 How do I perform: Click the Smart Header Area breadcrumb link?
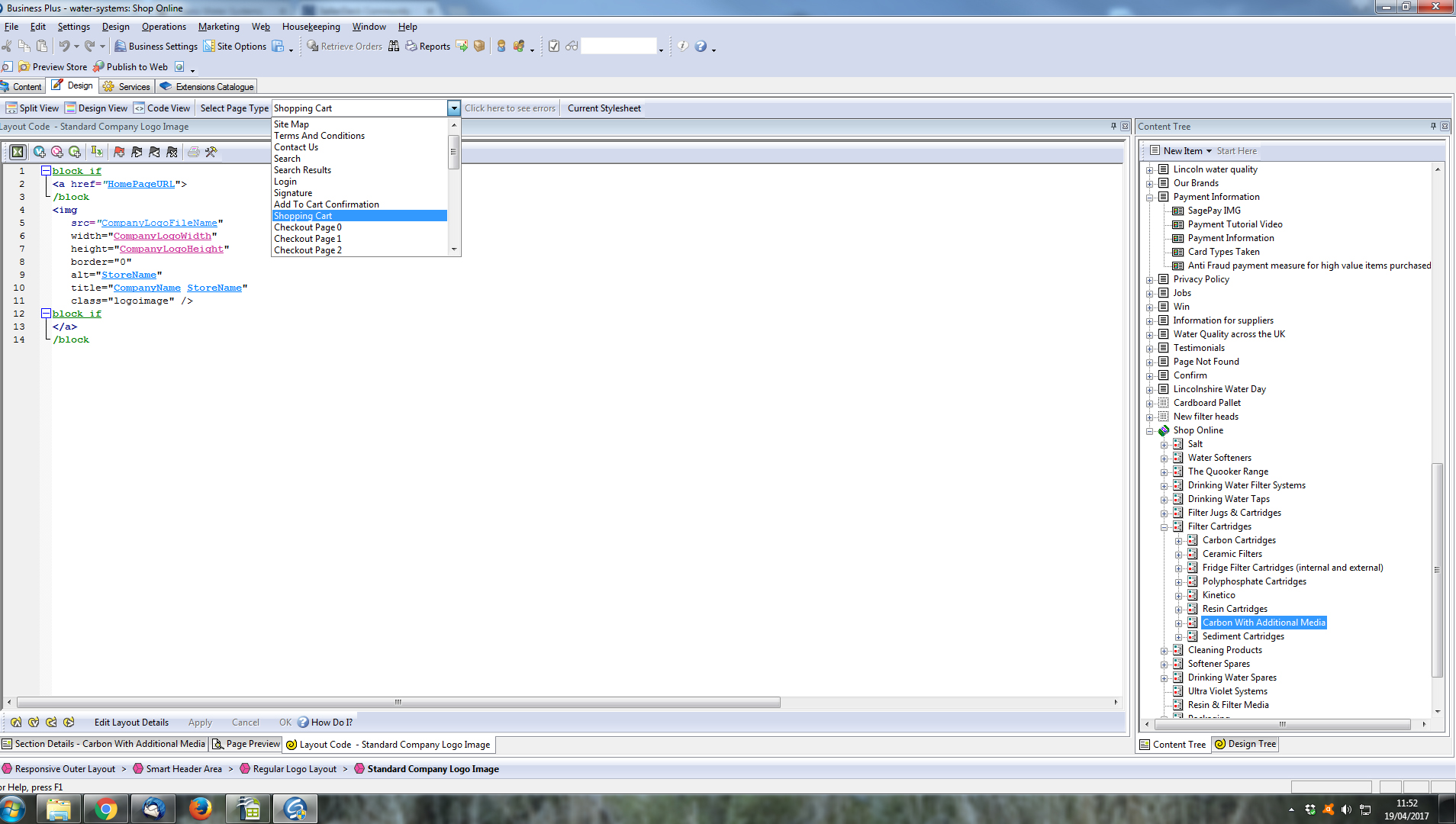click(x=183, y=769)
